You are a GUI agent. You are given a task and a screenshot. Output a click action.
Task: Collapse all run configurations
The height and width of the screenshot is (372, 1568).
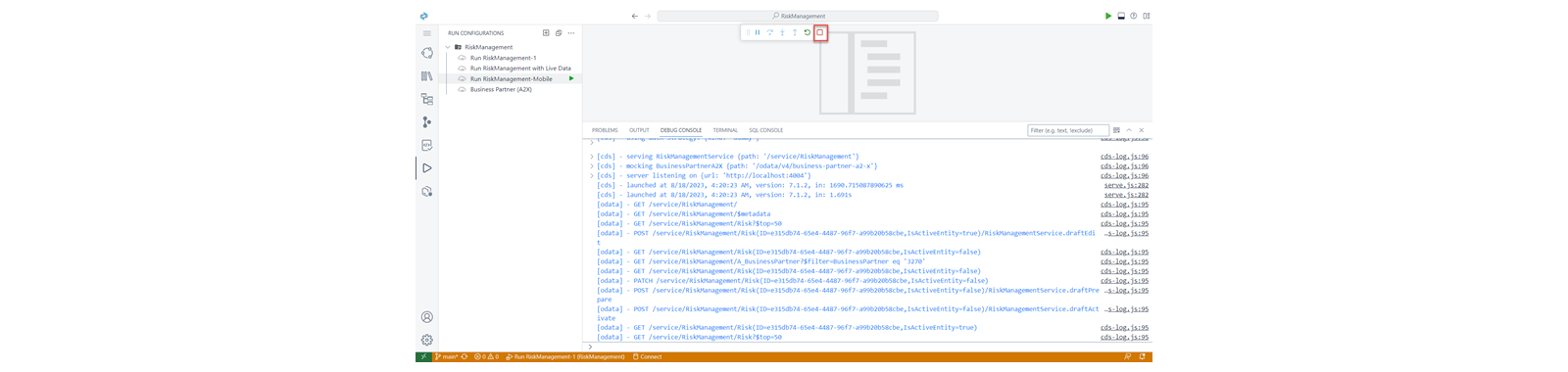pos(559,33)
